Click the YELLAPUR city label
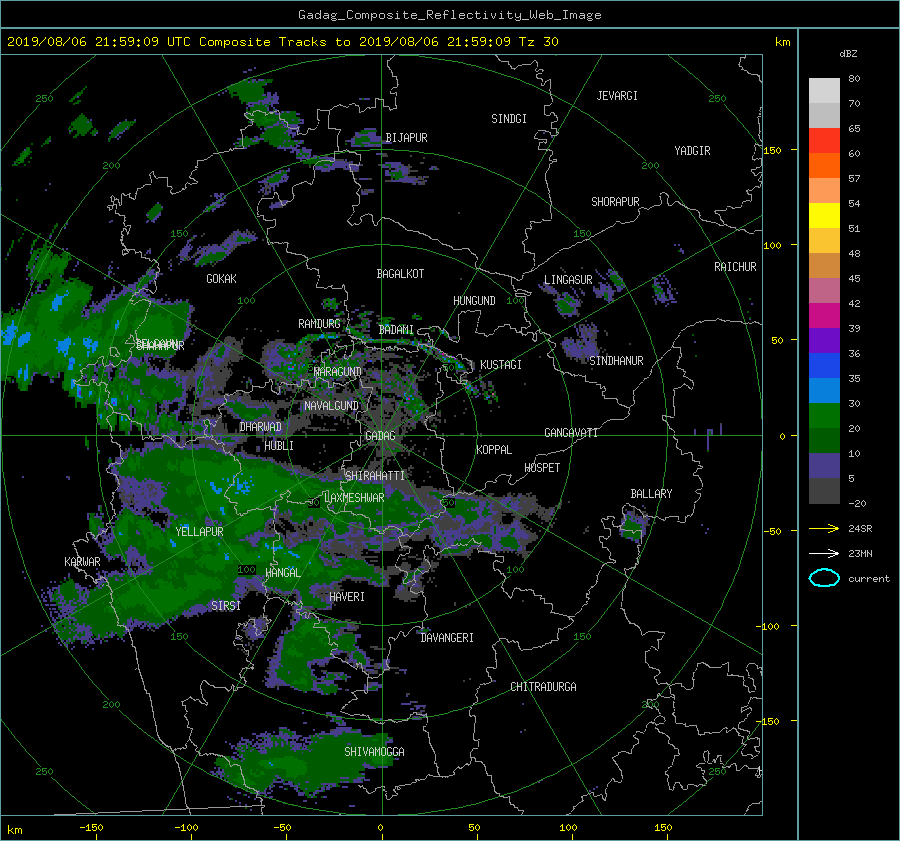The image size is (900, 841). coord(199,532)
